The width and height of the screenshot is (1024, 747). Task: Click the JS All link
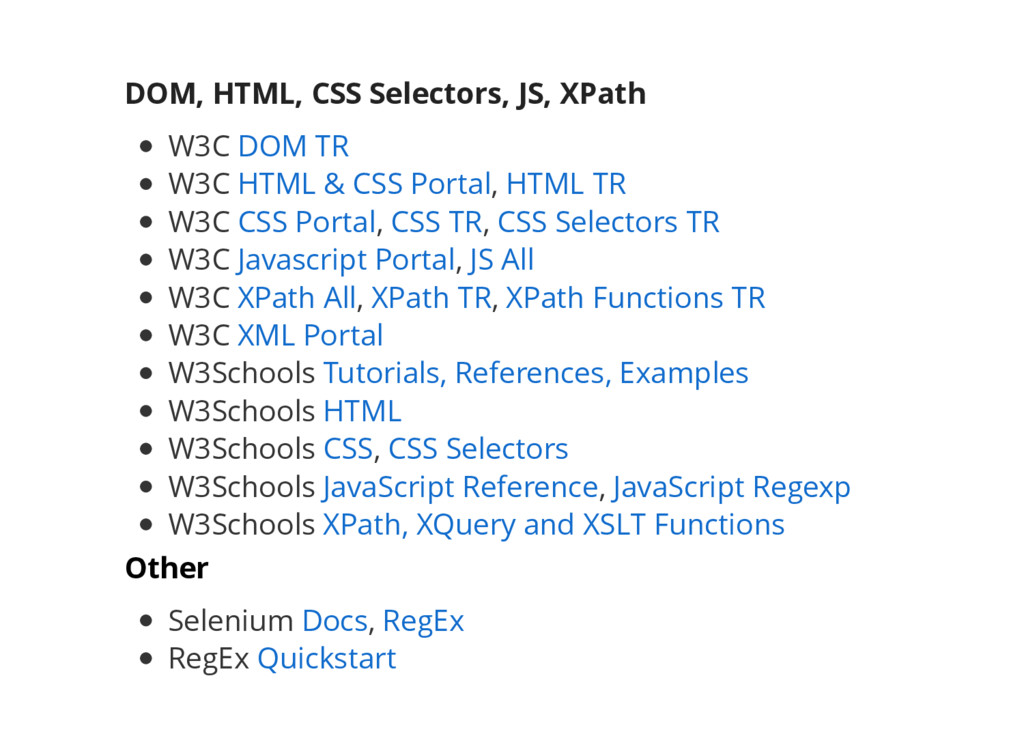[502, 260]
